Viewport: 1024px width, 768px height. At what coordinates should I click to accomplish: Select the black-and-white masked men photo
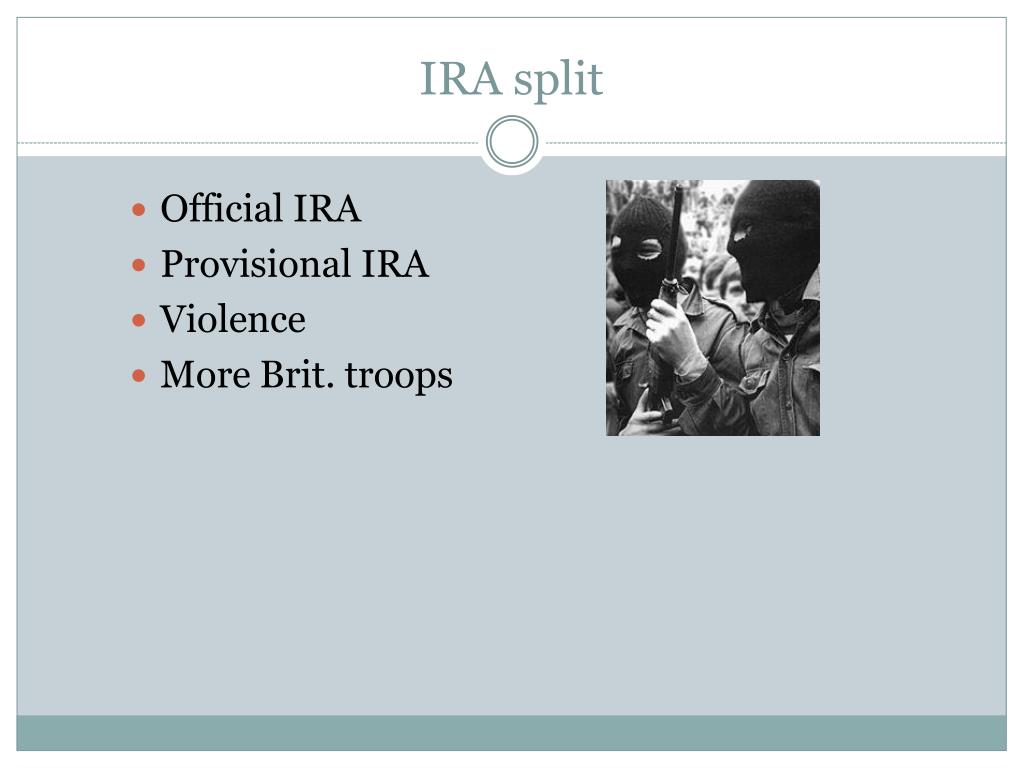pos(712,308)
